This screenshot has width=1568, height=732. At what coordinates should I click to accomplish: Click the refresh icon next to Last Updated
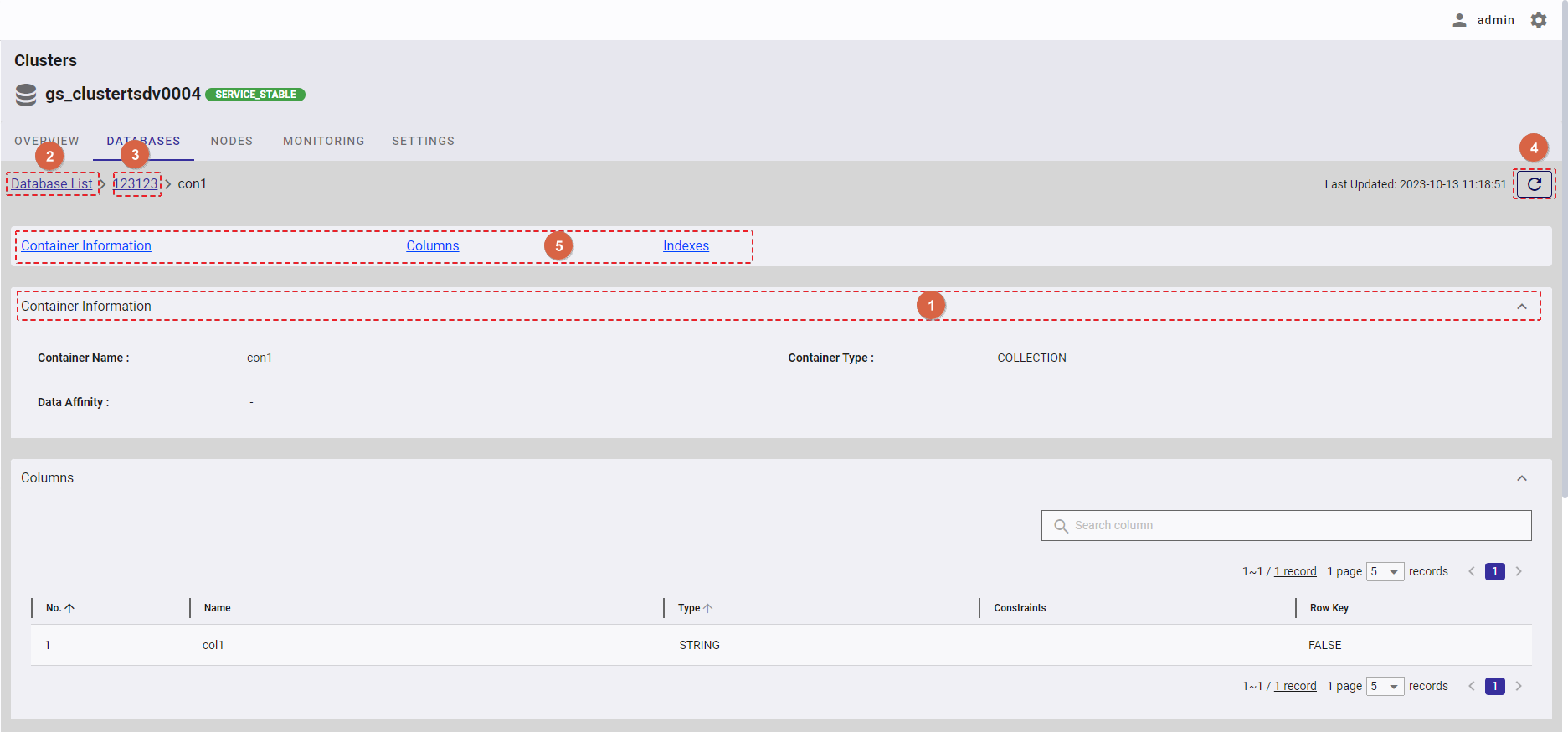coord(1534,184)
